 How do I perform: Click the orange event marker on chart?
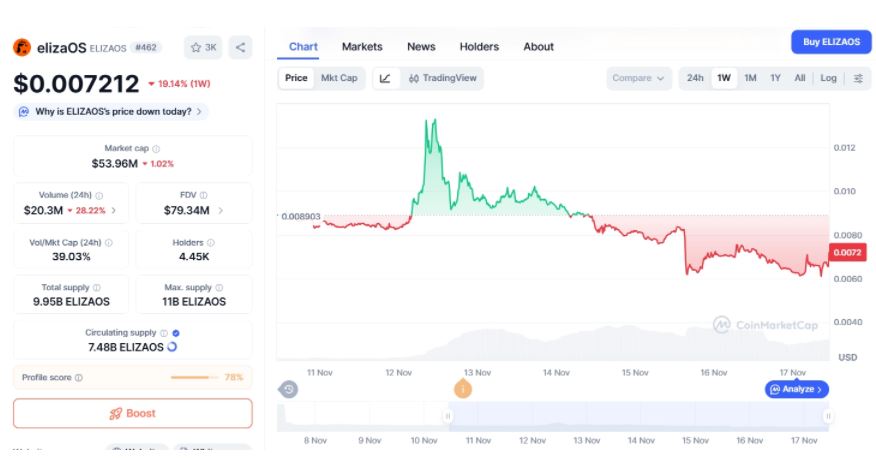pos(463,389)
